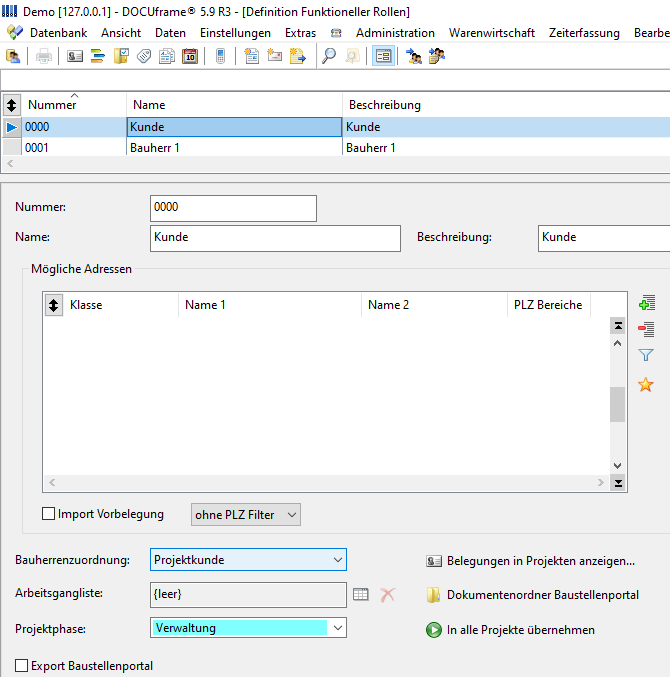
Task: Click the users folder icon in toolbar
Action: (x=13, y=56)
